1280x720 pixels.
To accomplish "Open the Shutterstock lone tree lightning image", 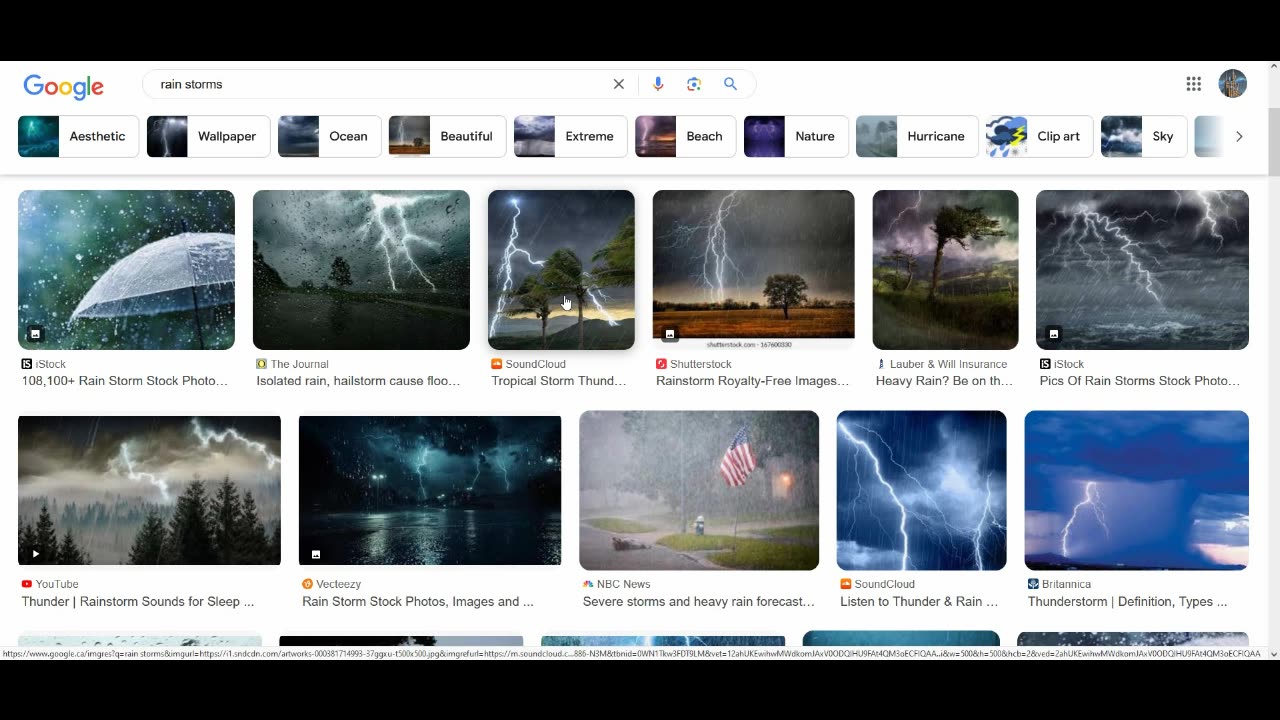I will point(754,270).
